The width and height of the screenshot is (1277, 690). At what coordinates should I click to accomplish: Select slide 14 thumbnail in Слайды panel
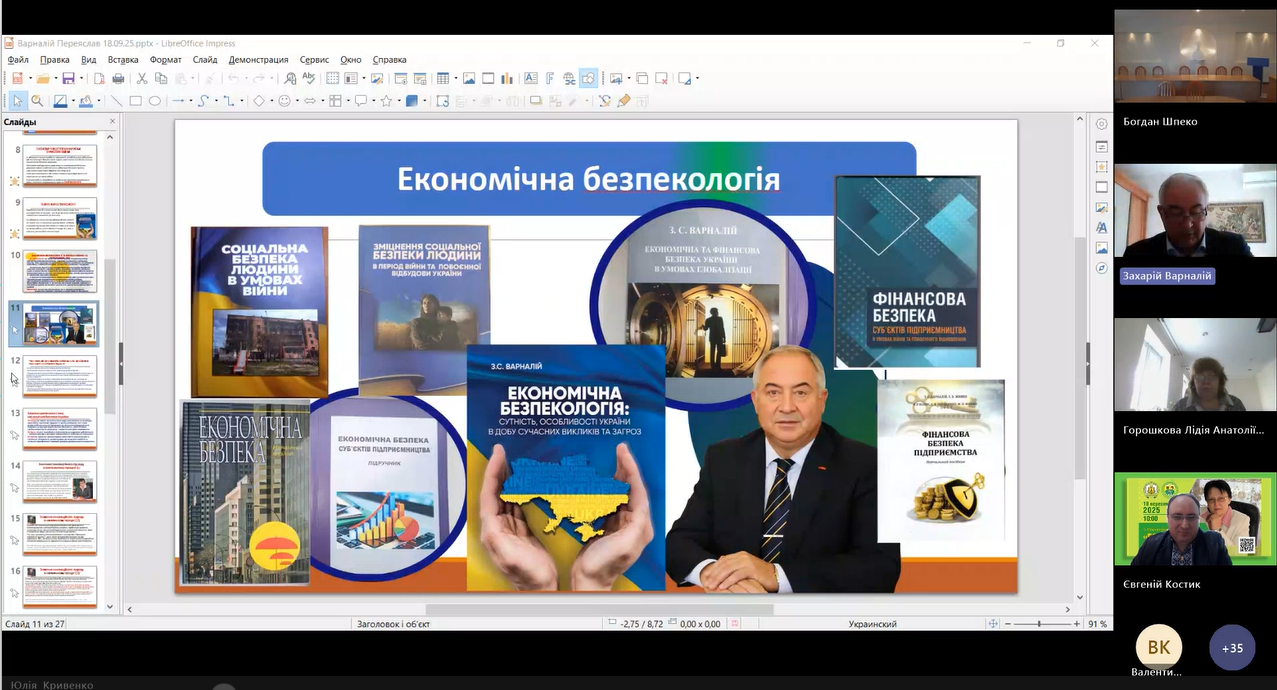(x=60, y=481)
